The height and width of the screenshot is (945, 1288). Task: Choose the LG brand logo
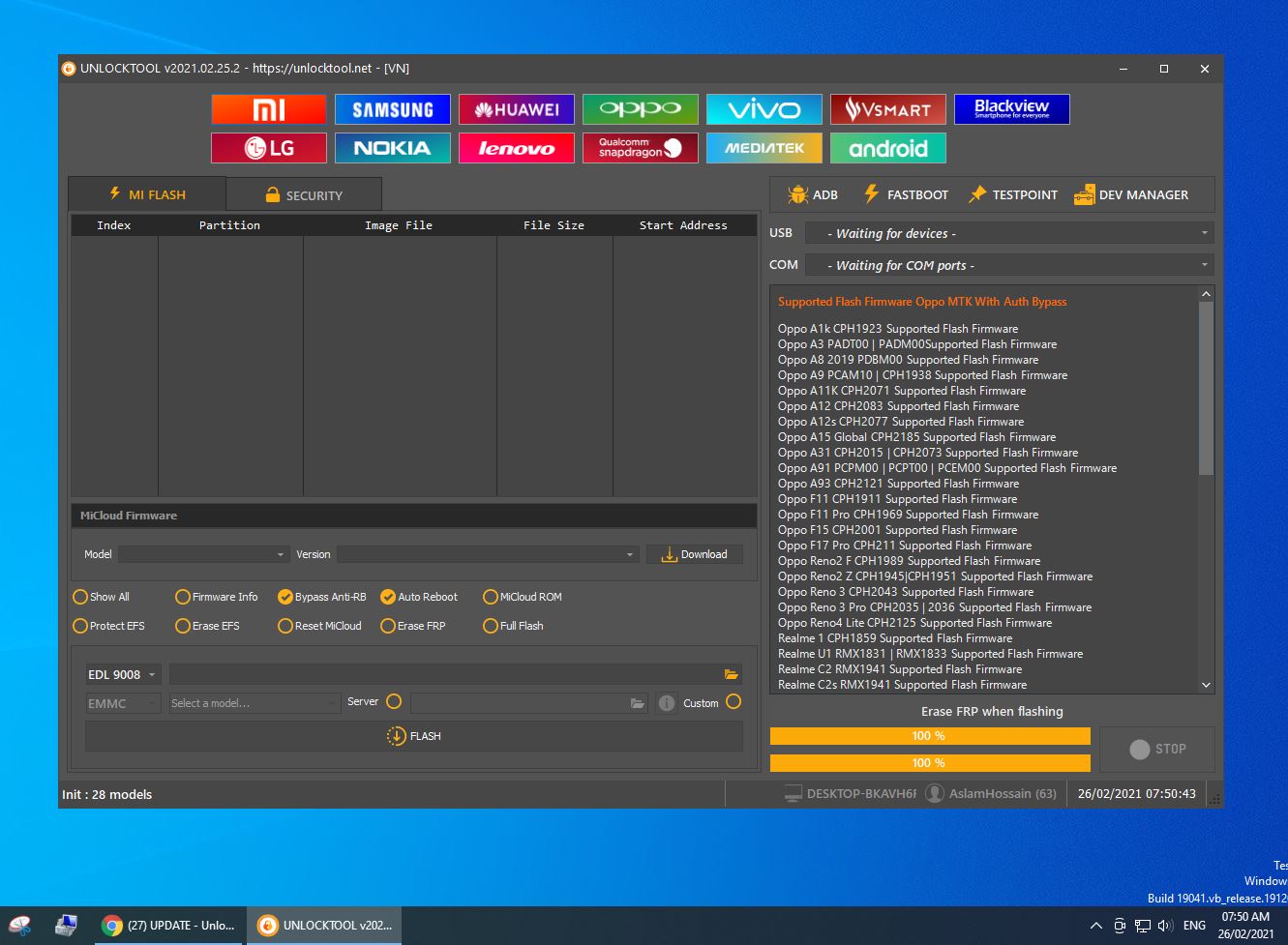coord(269,148)
